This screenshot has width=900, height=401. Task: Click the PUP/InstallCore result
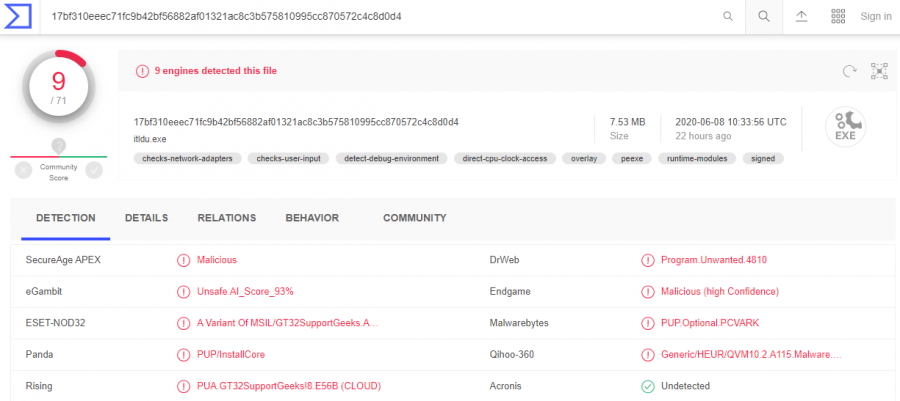click(x=231, y=355)
